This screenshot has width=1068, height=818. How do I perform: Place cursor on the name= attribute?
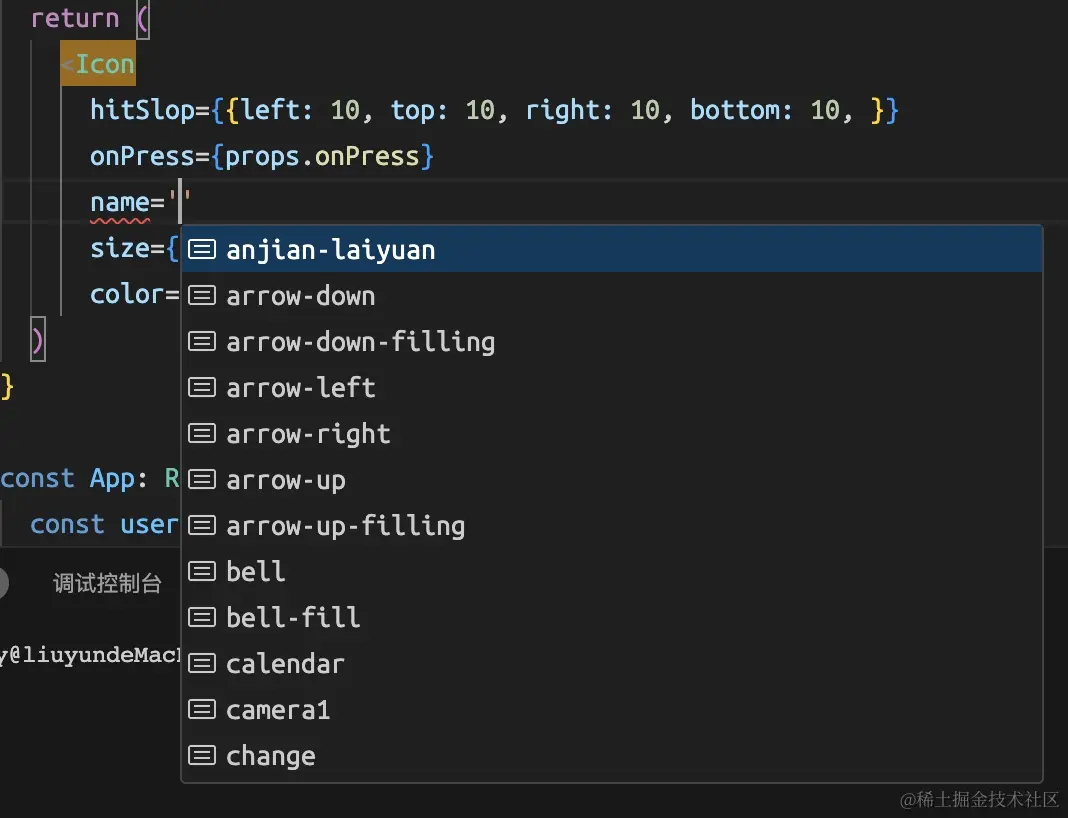tap(127, 203)
